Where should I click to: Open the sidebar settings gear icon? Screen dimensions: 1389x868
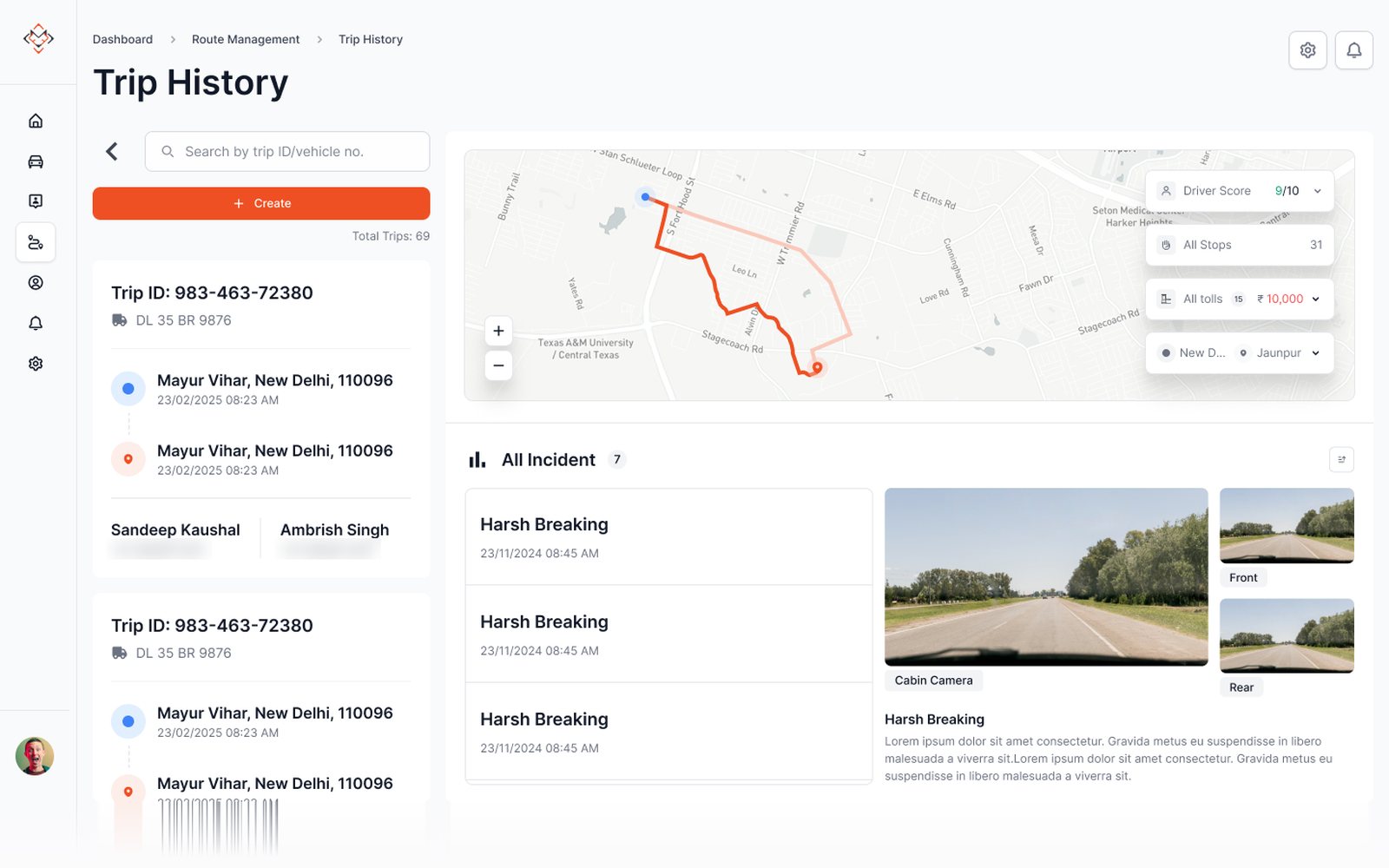36,364
